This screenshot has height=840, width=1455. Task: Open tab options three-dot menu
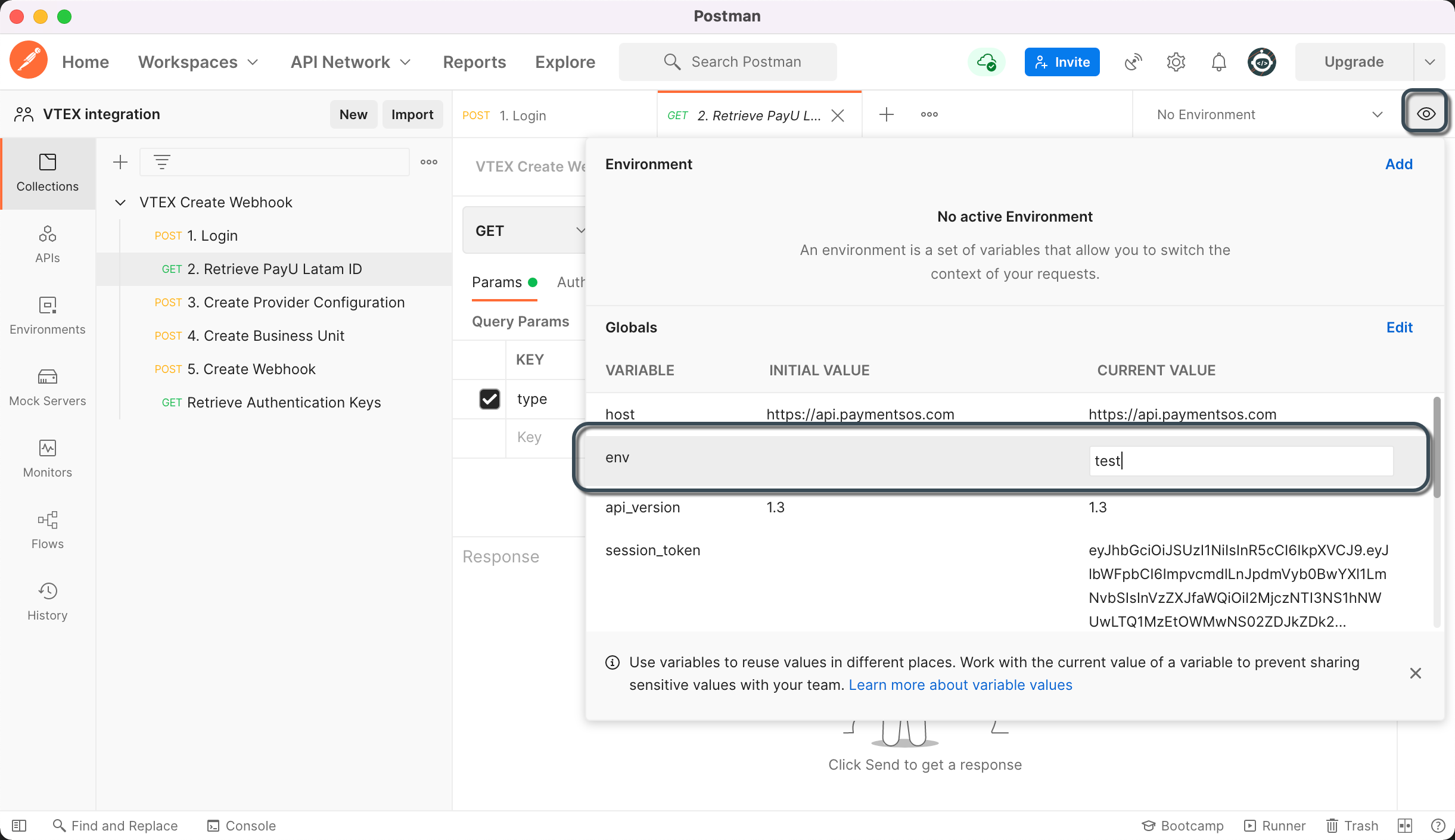tap(929, 114)
